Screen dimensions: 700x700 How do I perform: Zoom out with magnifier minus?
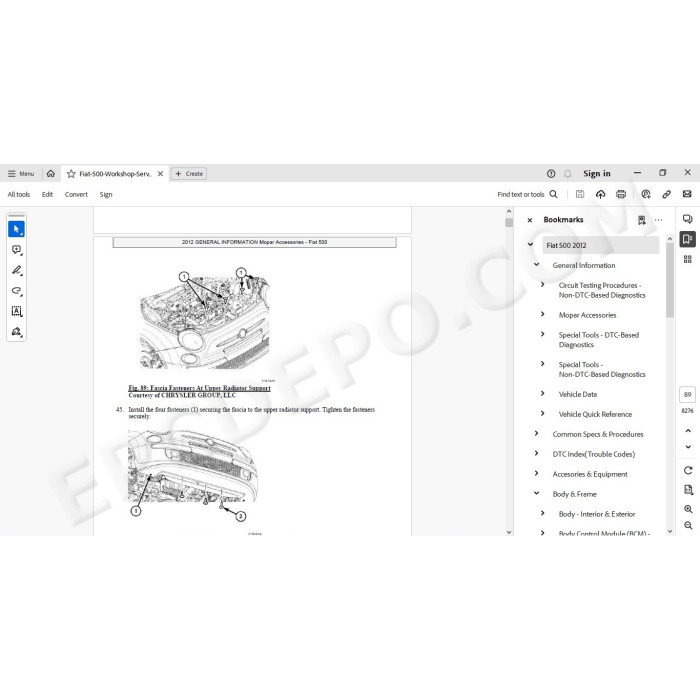coord(688,525)
